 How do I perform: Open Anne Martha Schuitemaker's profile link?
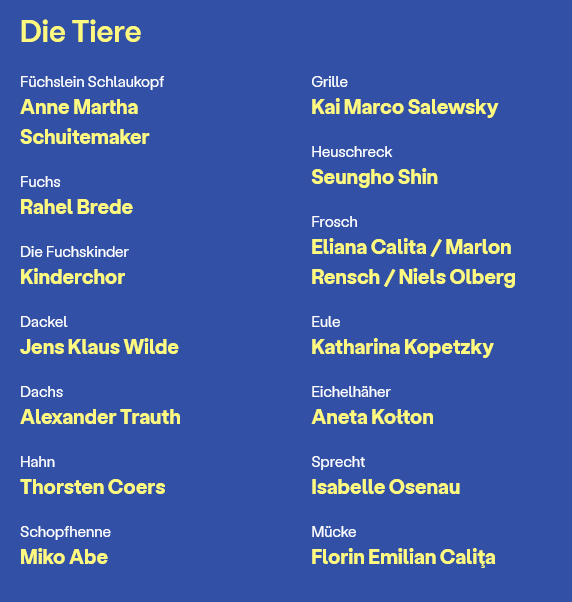84,122
